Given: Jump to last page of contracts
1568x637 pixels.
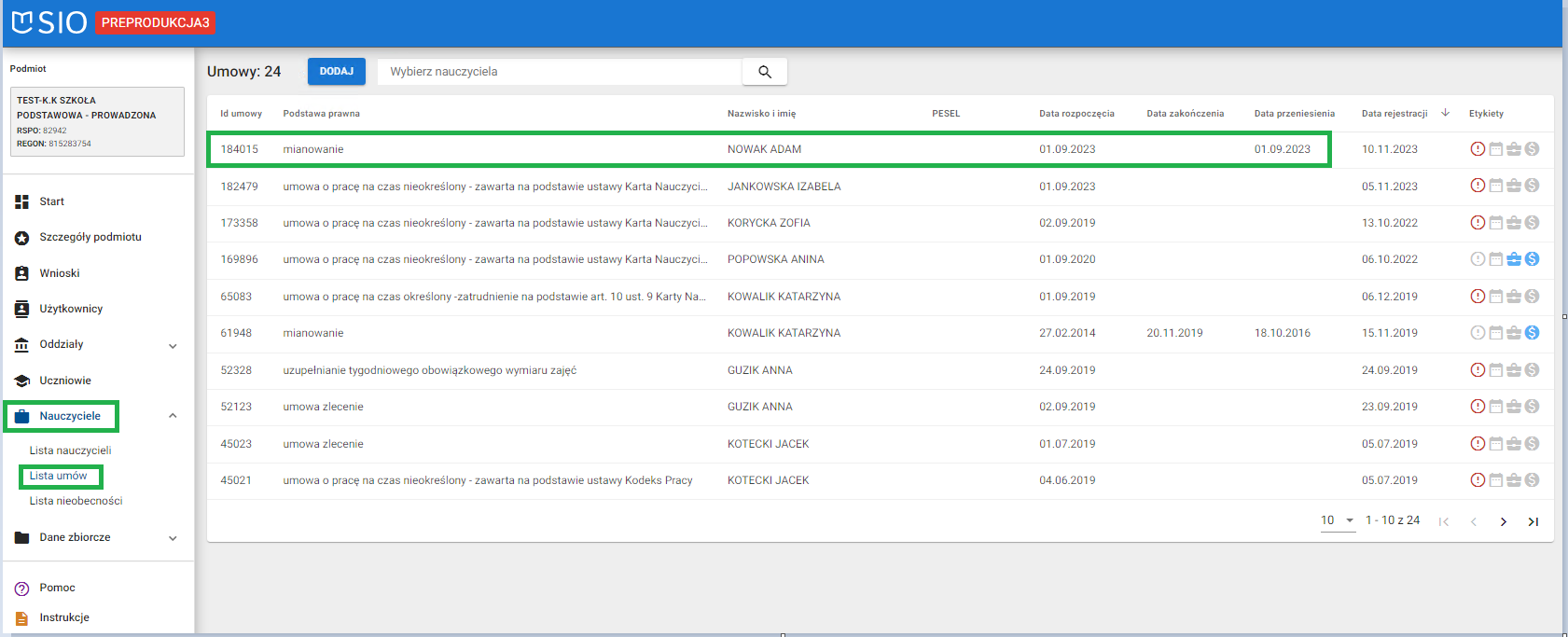Looking at the screenshot, I should [x=1533, y=521].
